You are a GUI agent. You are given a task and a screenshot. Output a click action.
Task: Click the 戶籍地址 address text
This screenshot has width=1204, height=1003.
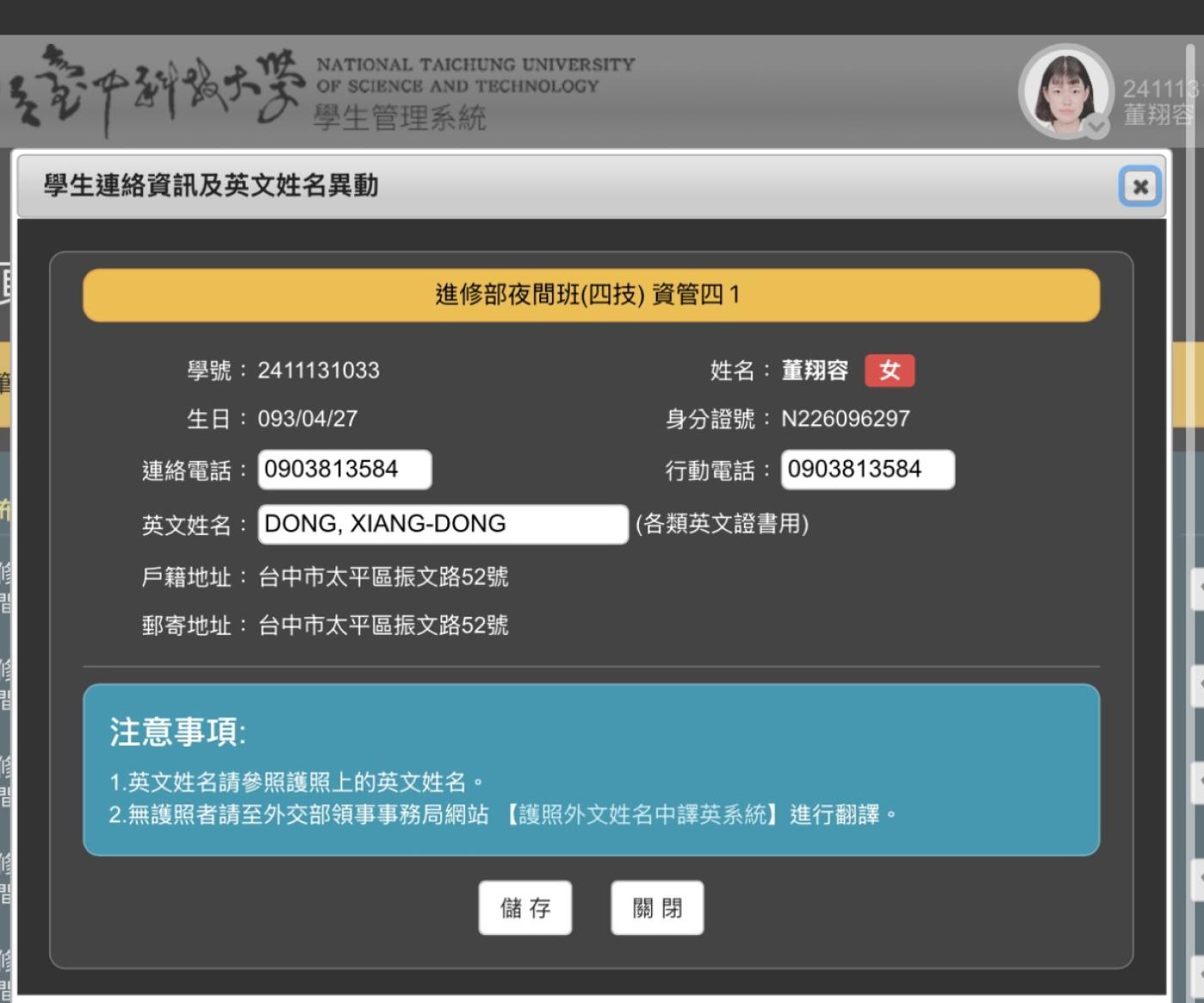(x=383, y=576)
